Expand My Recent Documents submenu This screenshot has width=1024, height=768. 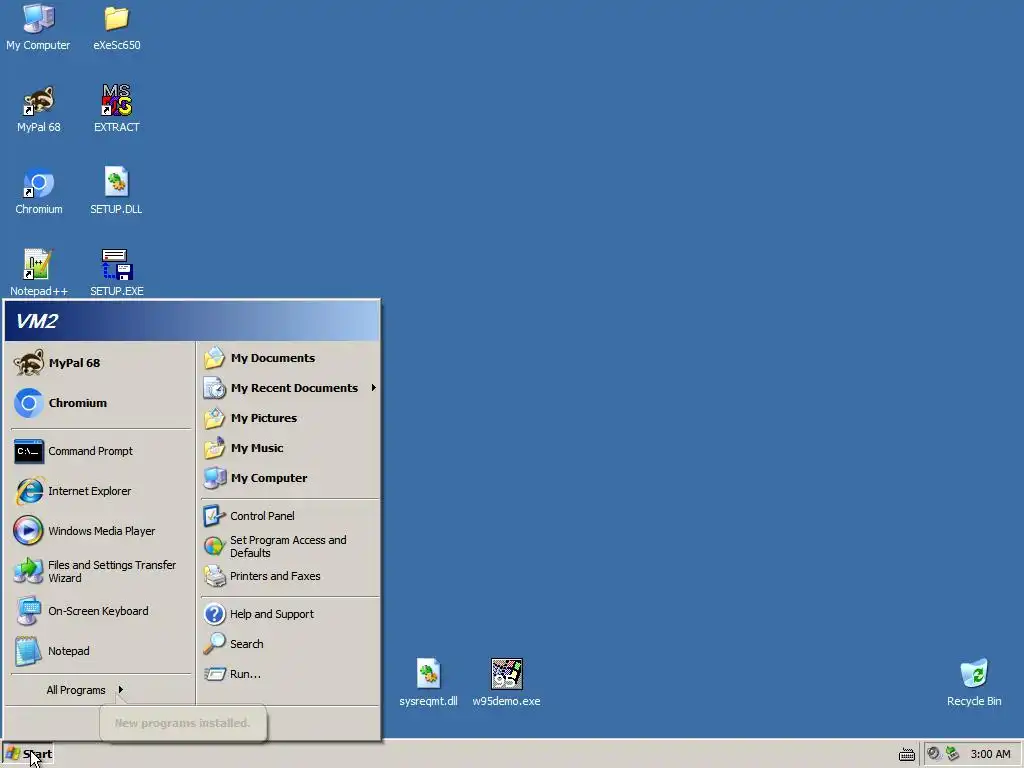tap(289, 388)
